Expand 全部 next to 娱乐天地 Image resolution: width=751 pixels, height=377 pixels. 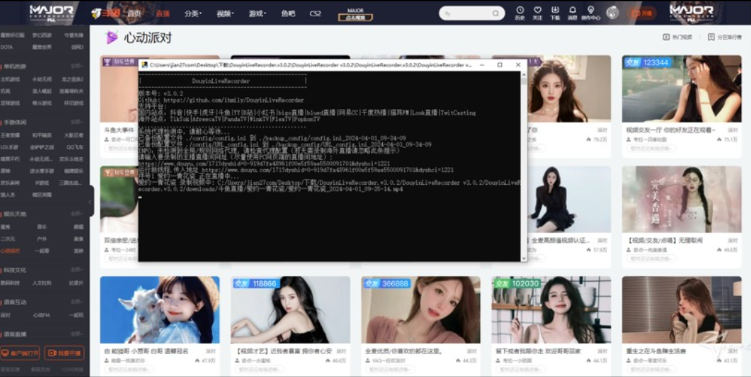77,214
